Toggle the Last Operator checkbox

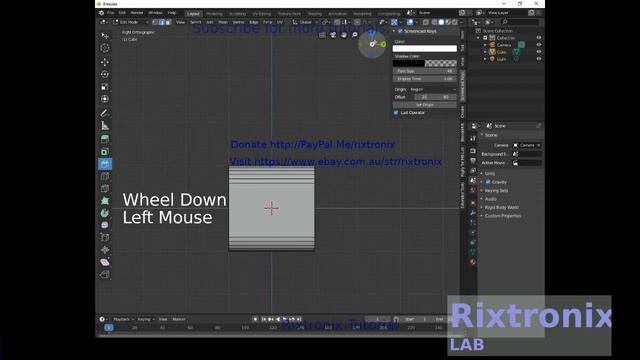pyautogui.click(x=396, y=113)
